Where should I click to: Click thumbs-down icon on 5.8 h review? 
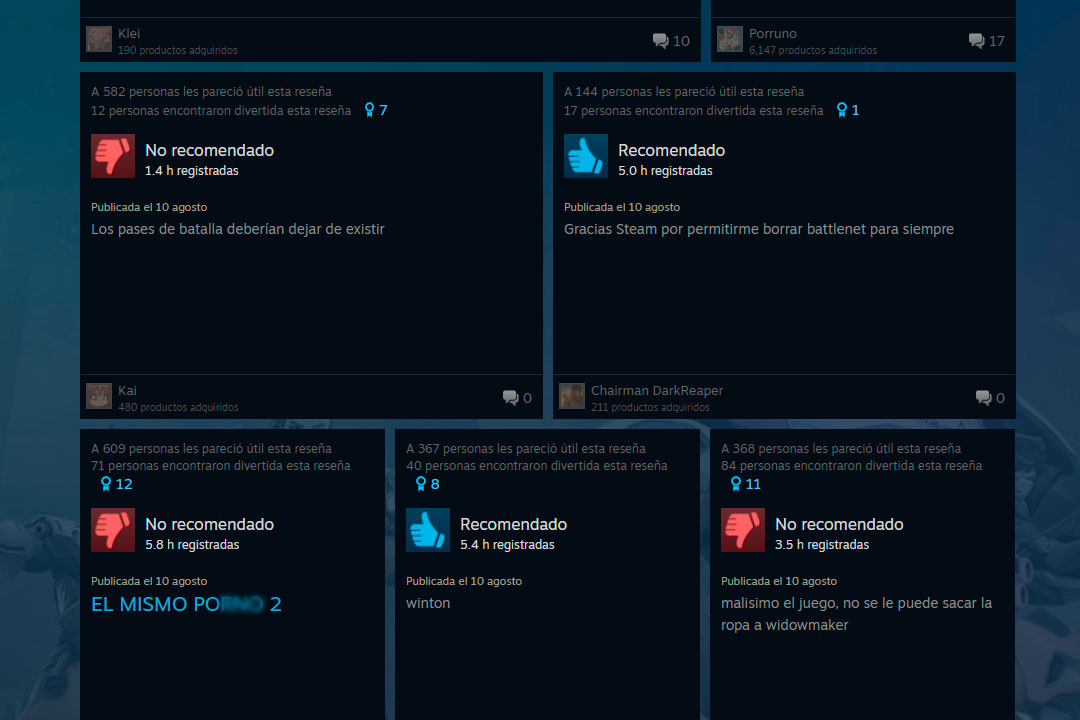tap(113, 530)
